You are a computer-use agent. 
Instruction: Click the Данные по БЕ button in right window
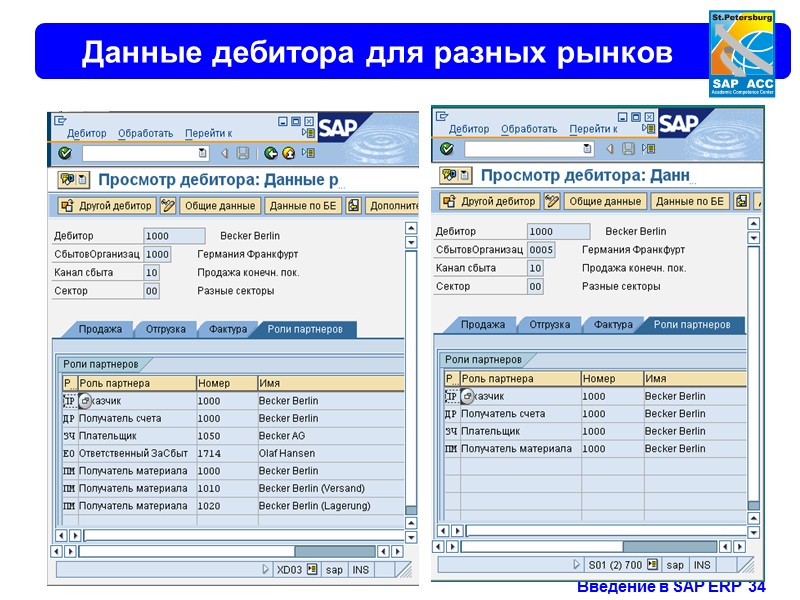pyautogui.click(x=690, y=201)
